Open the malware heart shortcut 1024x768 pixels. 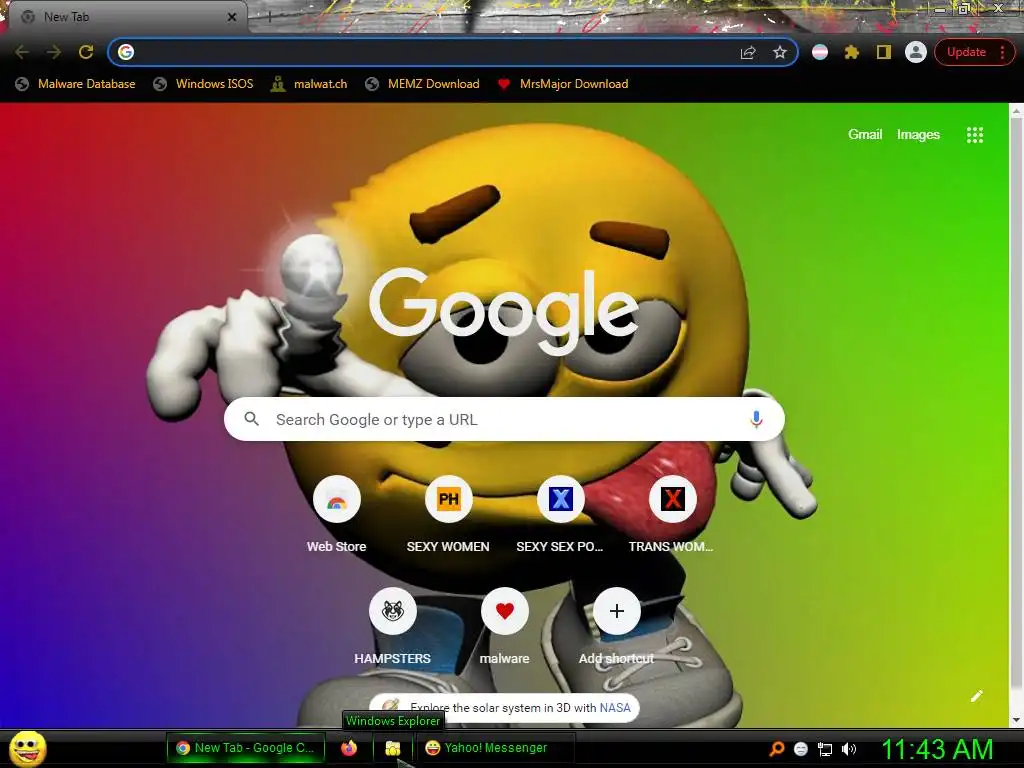coord(504,611)
